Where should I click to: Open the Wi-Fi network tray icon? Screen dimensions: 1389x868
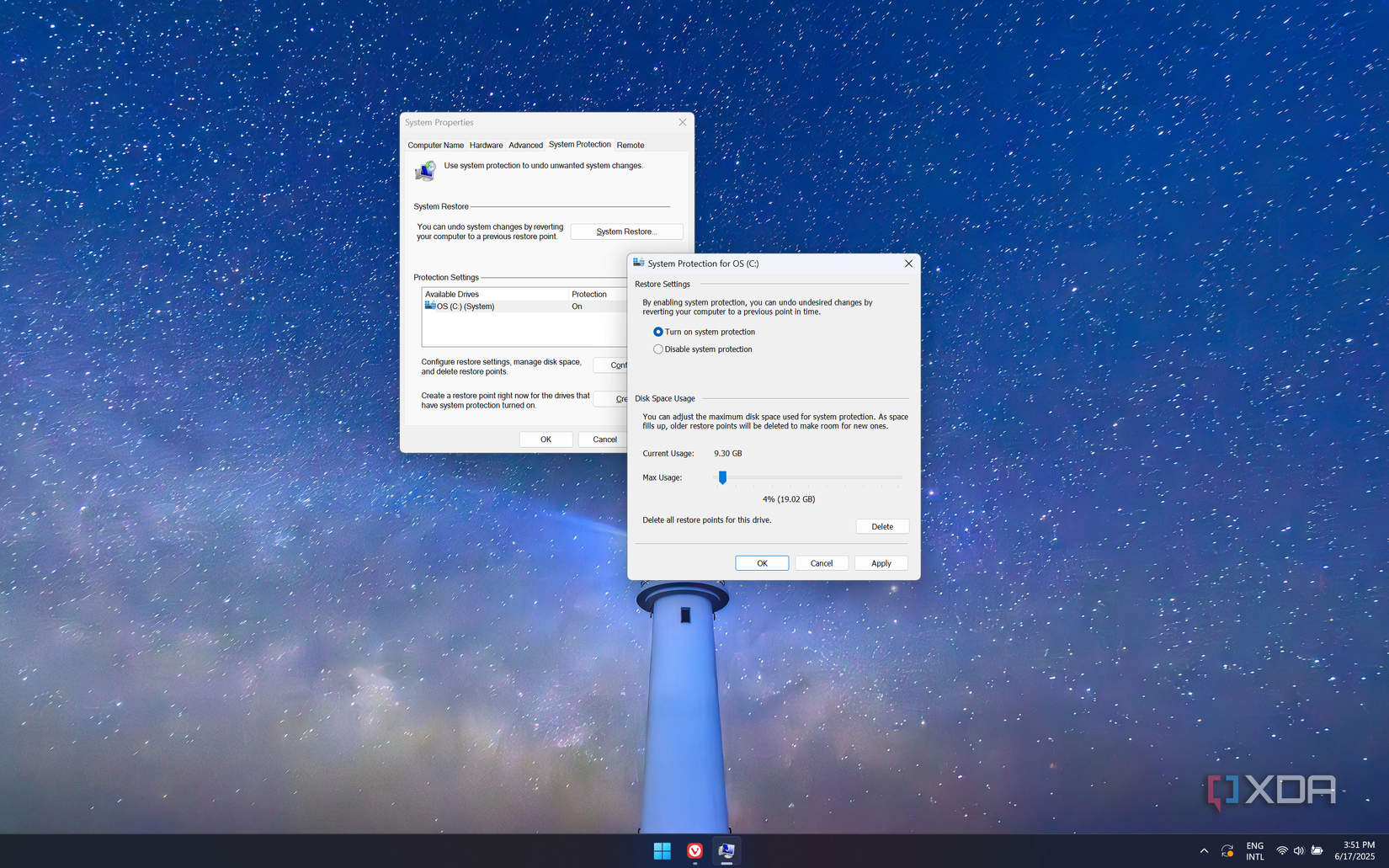[x=1281, y=850]
